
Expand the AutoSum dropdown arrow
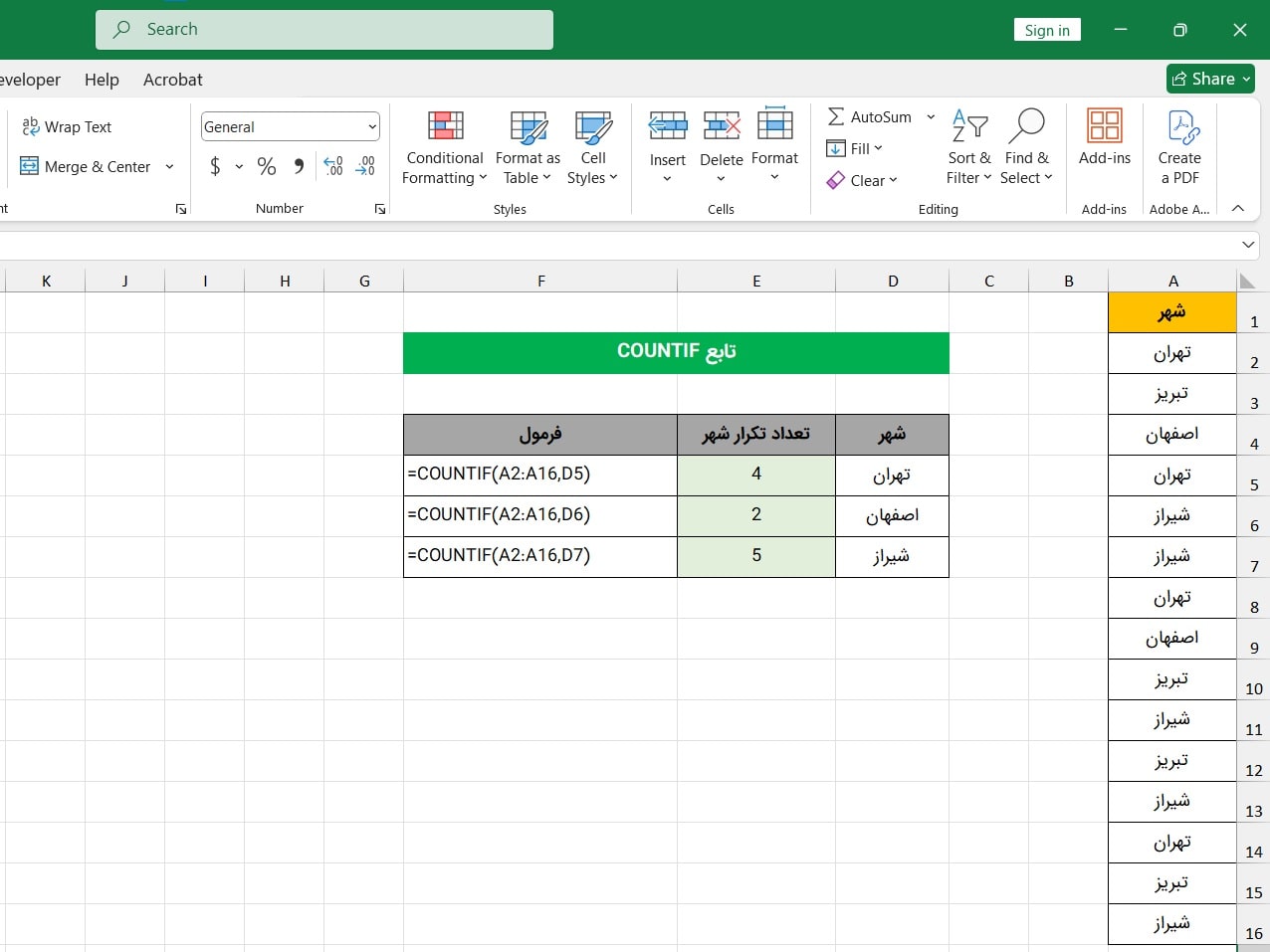pyautogui.click(x=931, y=117)
